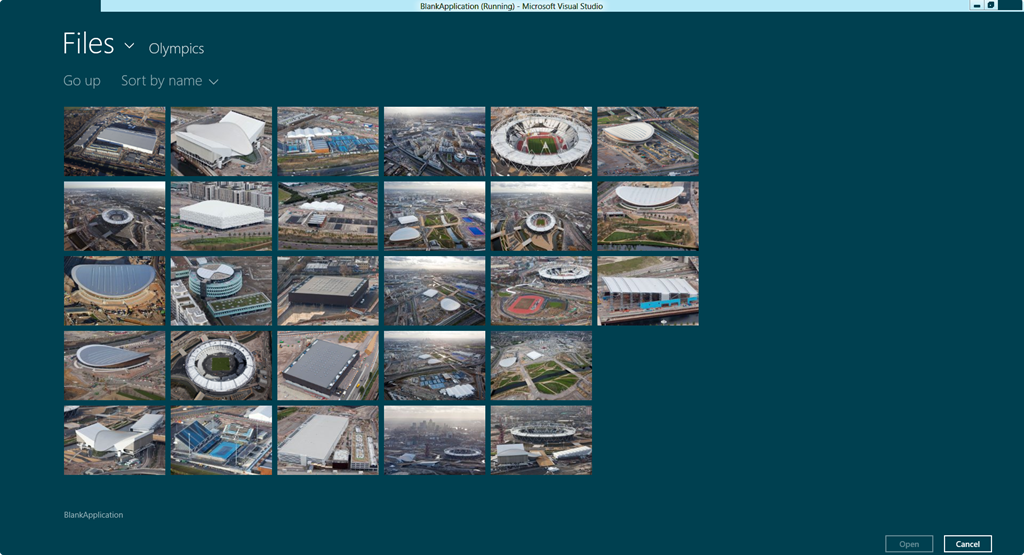Select the photo showing the red running track
The width and height of the screenshot is (1024, 555).
pos(541,291)
